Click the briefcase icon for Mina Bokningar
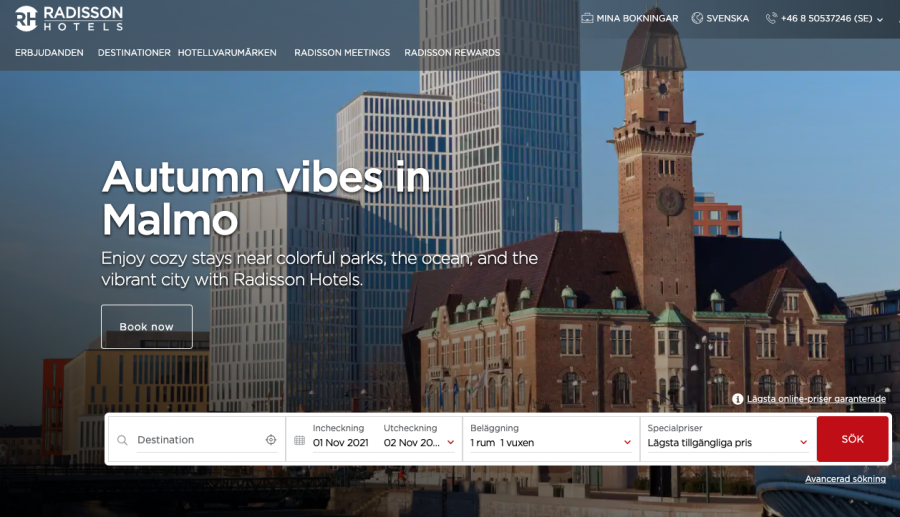The height and width of the screenshot is (517, 900). 587,18
